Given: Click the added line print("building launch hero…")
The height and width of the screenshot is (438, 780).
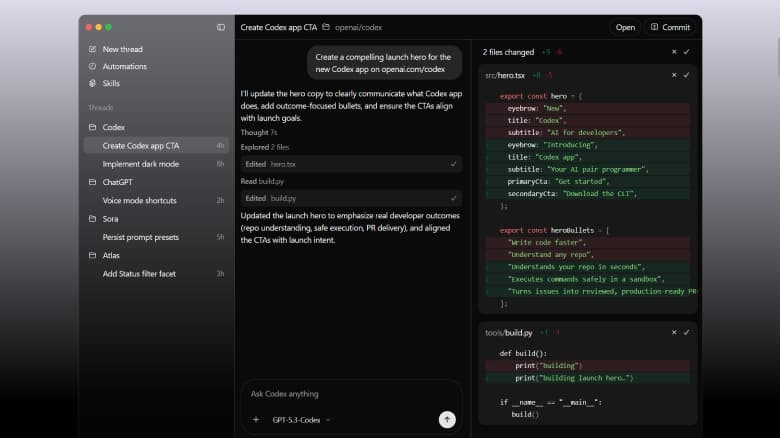Looking at the screenshot, I should click(588, 378).
